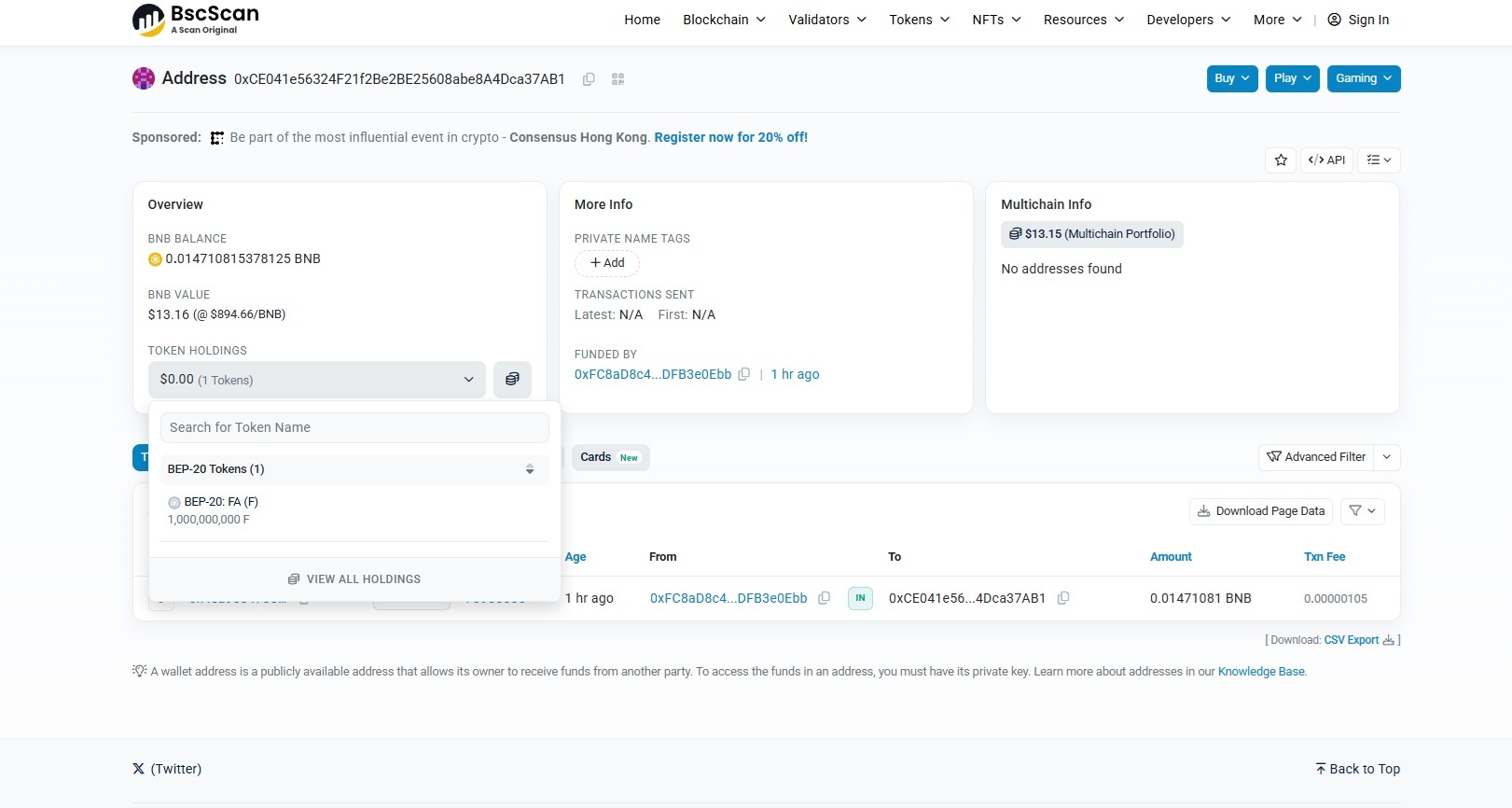Viewport: 1512px width, 808px height.
Task: Open the funder address 0xFC8aD8c4...DFB3e0Ebb link
Action: coord(653,374)
